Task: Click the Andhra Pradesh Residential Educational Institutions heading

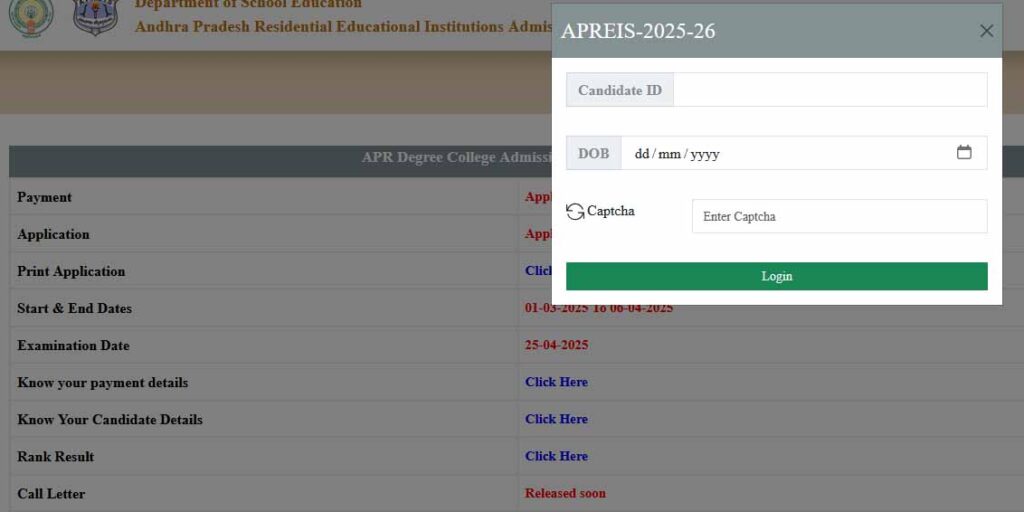Action: point(344,27)
